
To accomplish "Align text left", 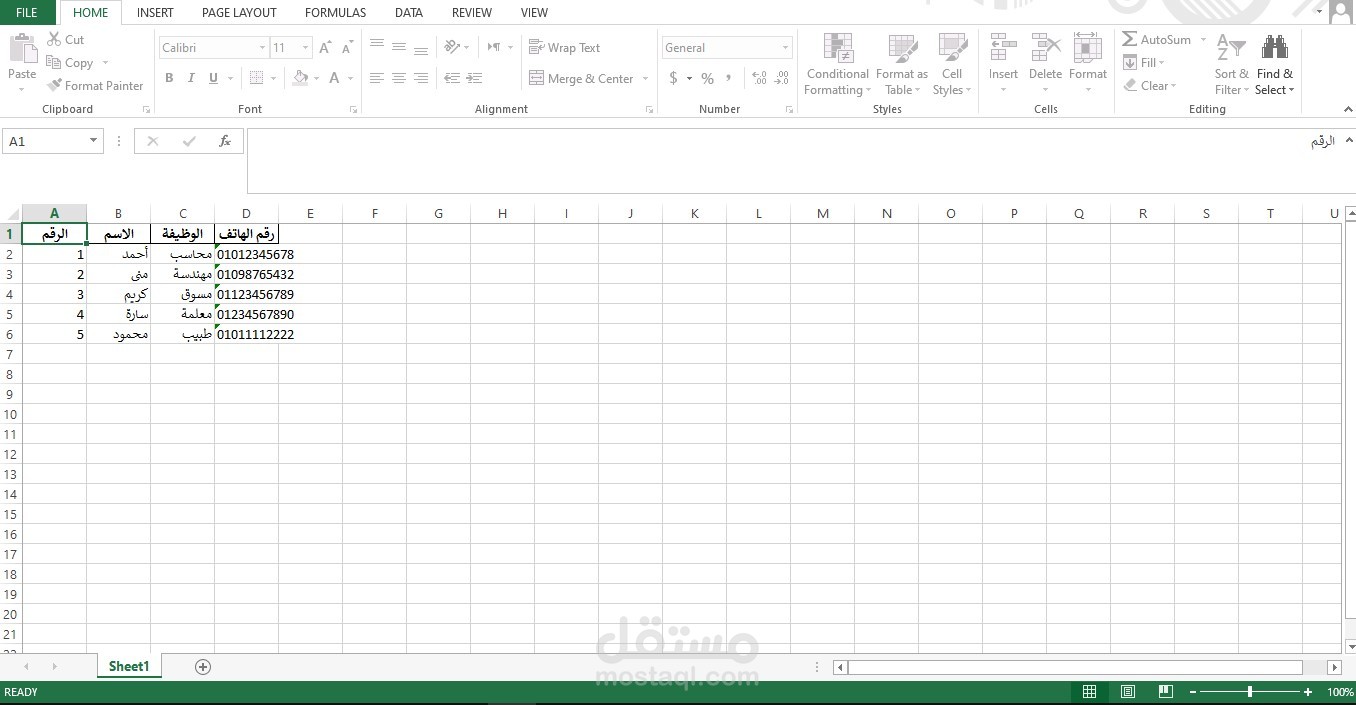I will point(377,78).
